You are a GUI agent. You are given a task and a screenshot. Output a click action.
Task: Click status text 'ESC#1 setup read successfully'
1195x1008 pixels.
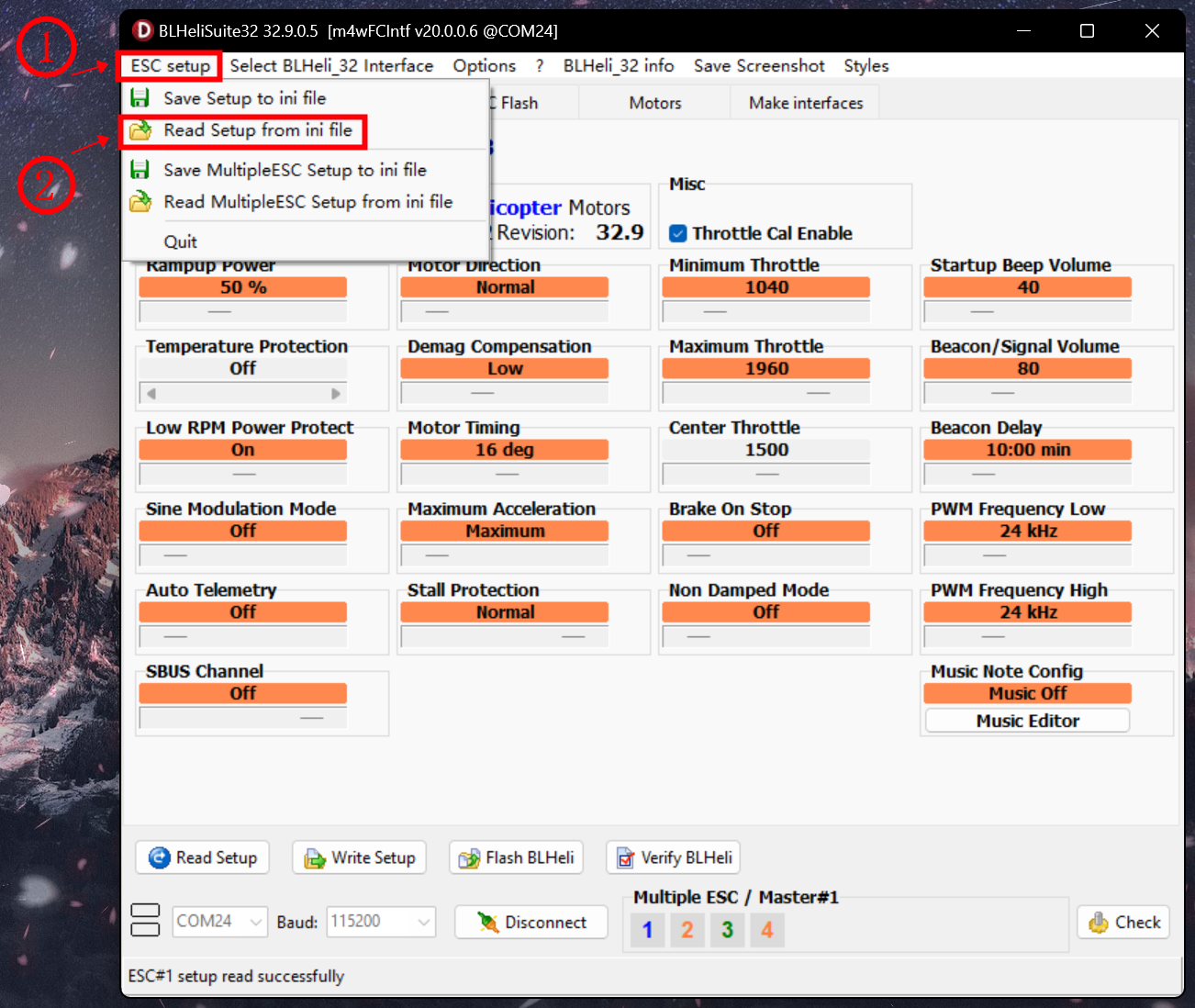(x=236, y=976)
